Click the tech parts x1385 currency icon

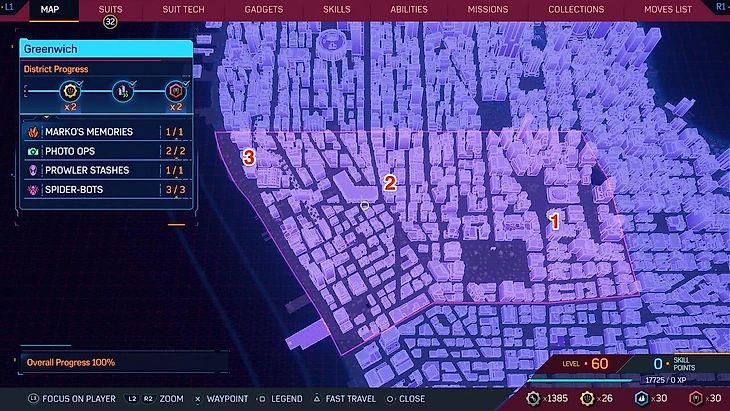tap(534, 398)
